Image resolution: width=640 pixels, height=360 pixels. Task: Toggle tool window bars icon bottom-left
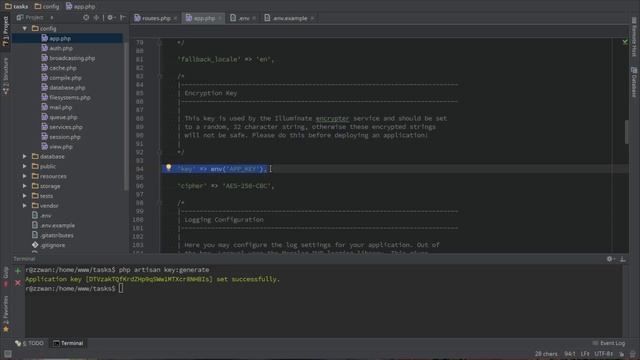point(7,354)
